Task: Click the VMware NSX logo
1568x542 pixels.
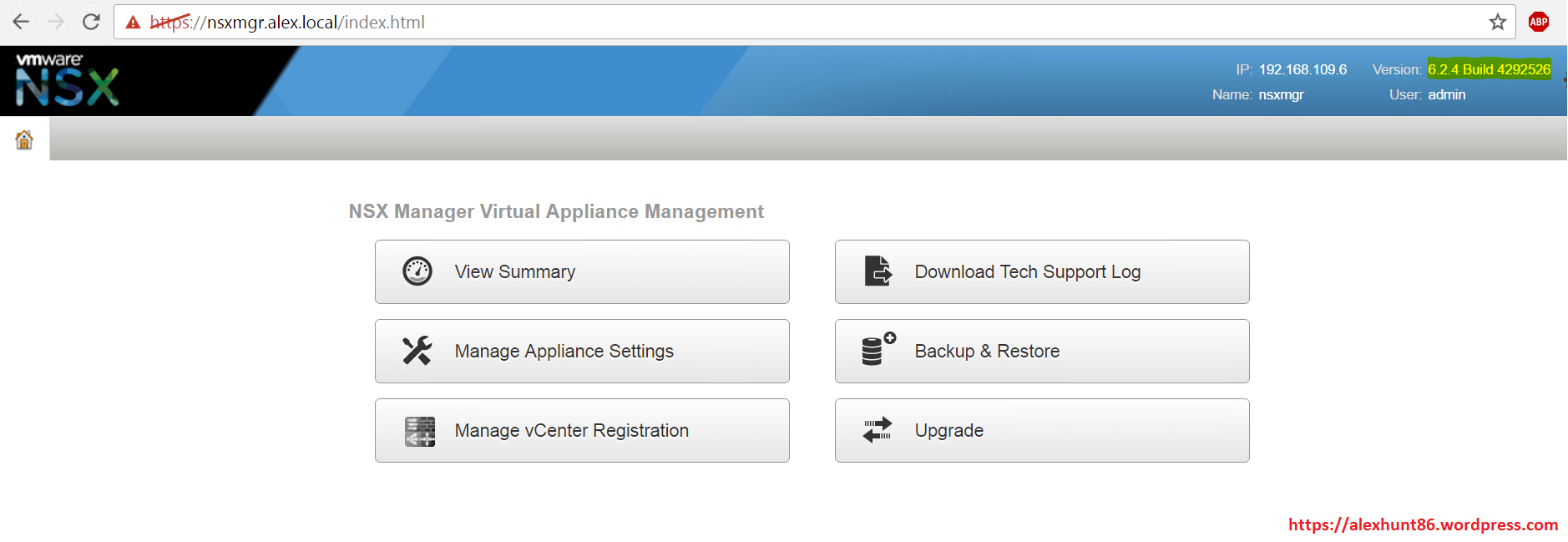Action: click(x=67, y=81)
